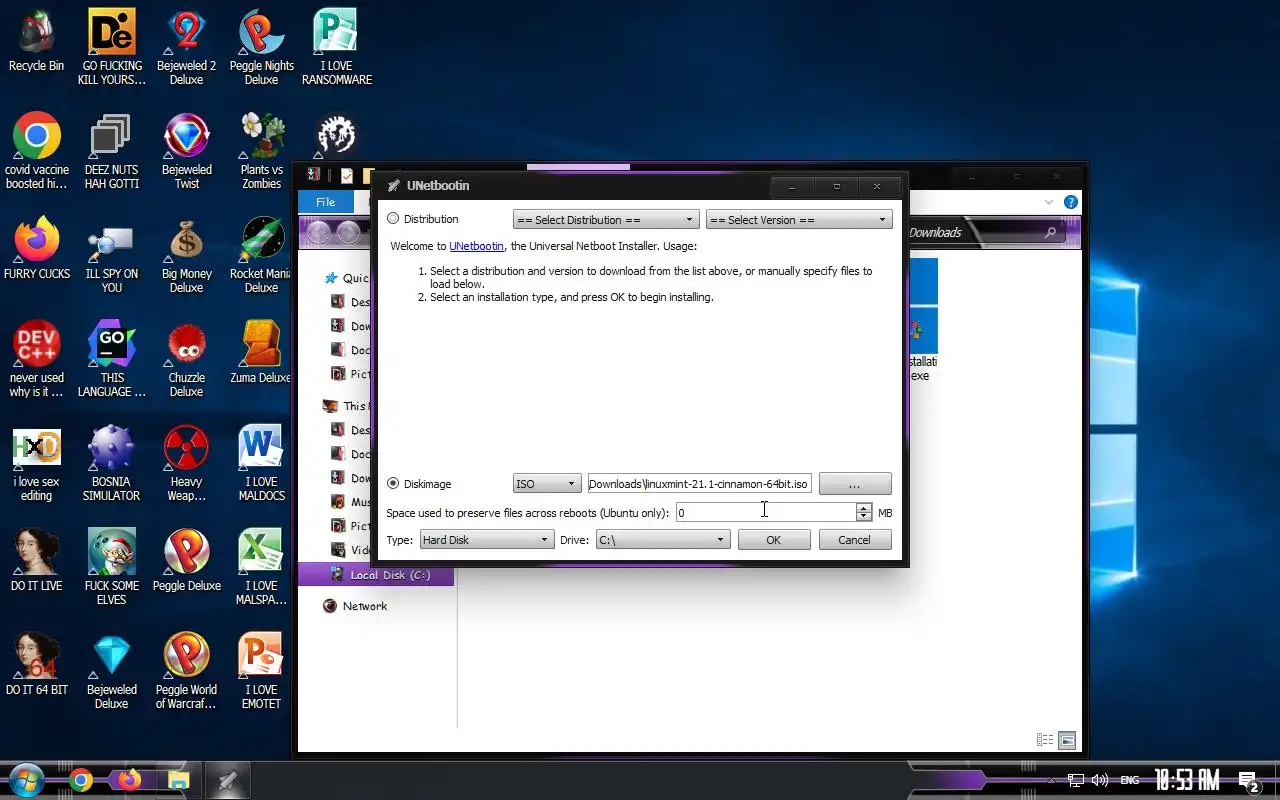This screenshot has height=800, width=1280.
Task: Open the Dev-C++ desktop icon
Action: (36, 359)
